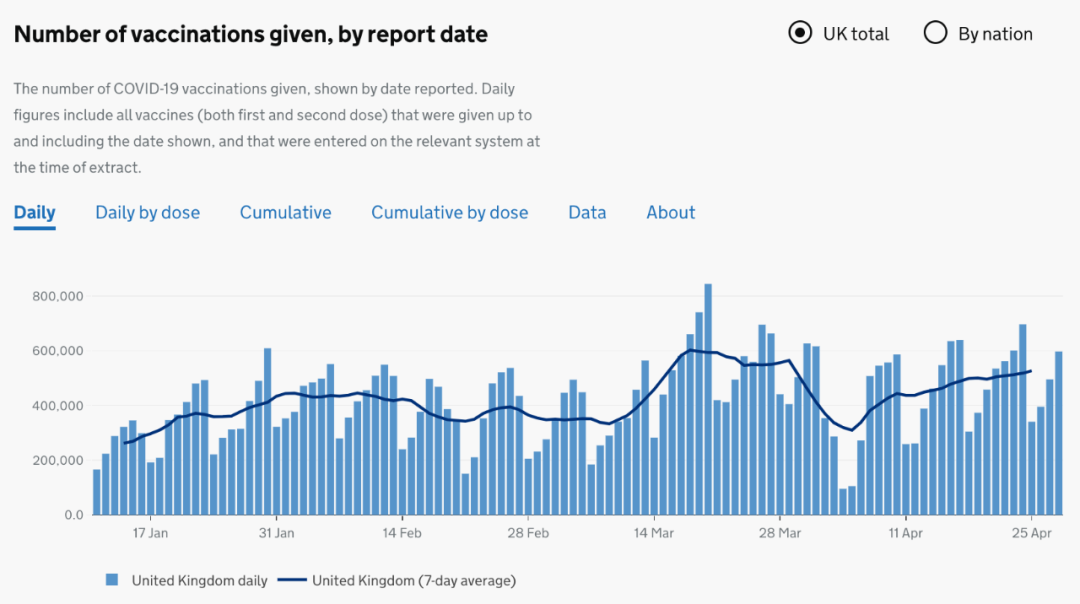
Task: Toggle the United Kingdom daily legend label
Action: [x=200, y=581]
